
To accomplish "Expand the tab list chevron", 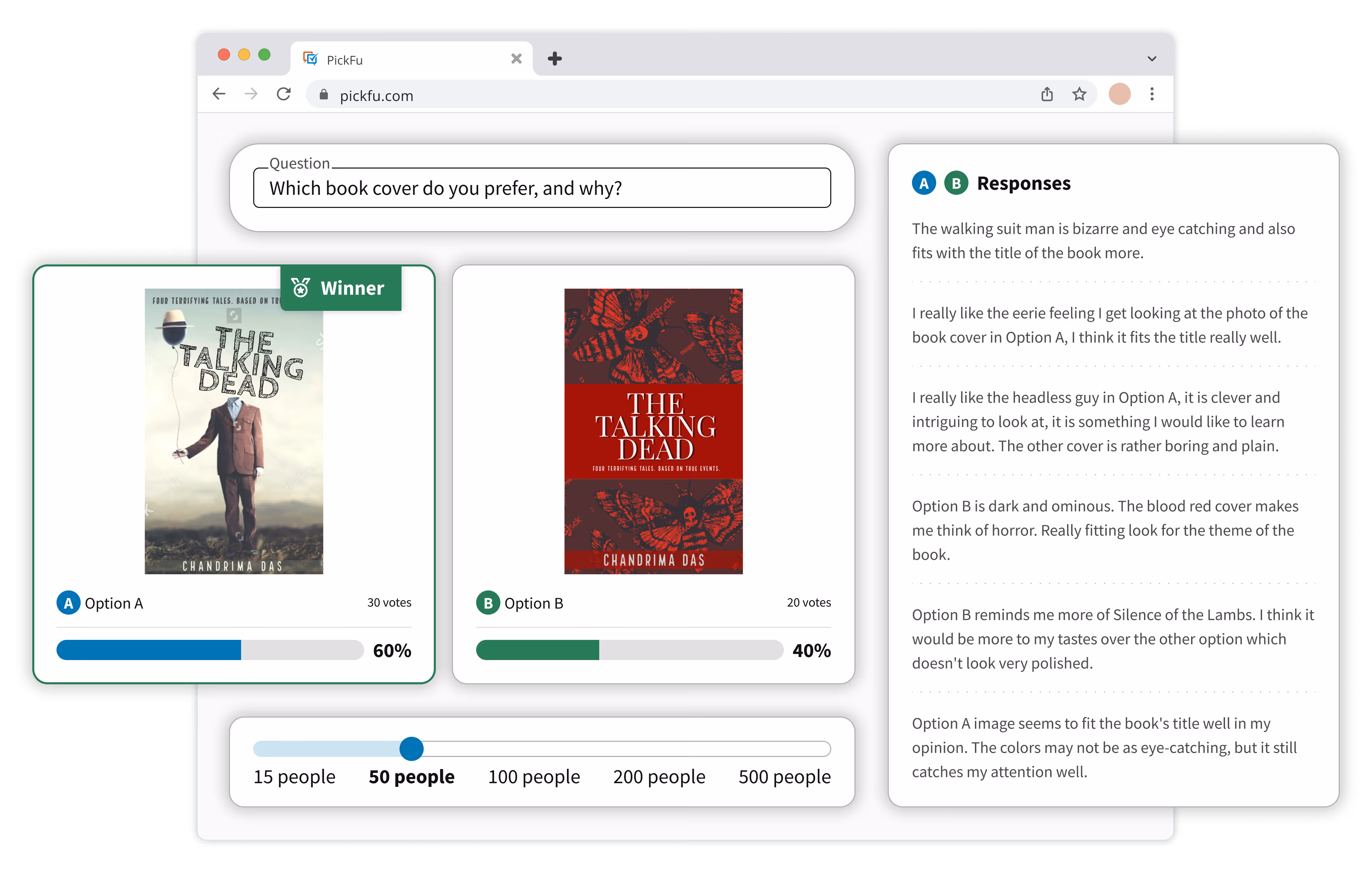I will point(1151,59).
